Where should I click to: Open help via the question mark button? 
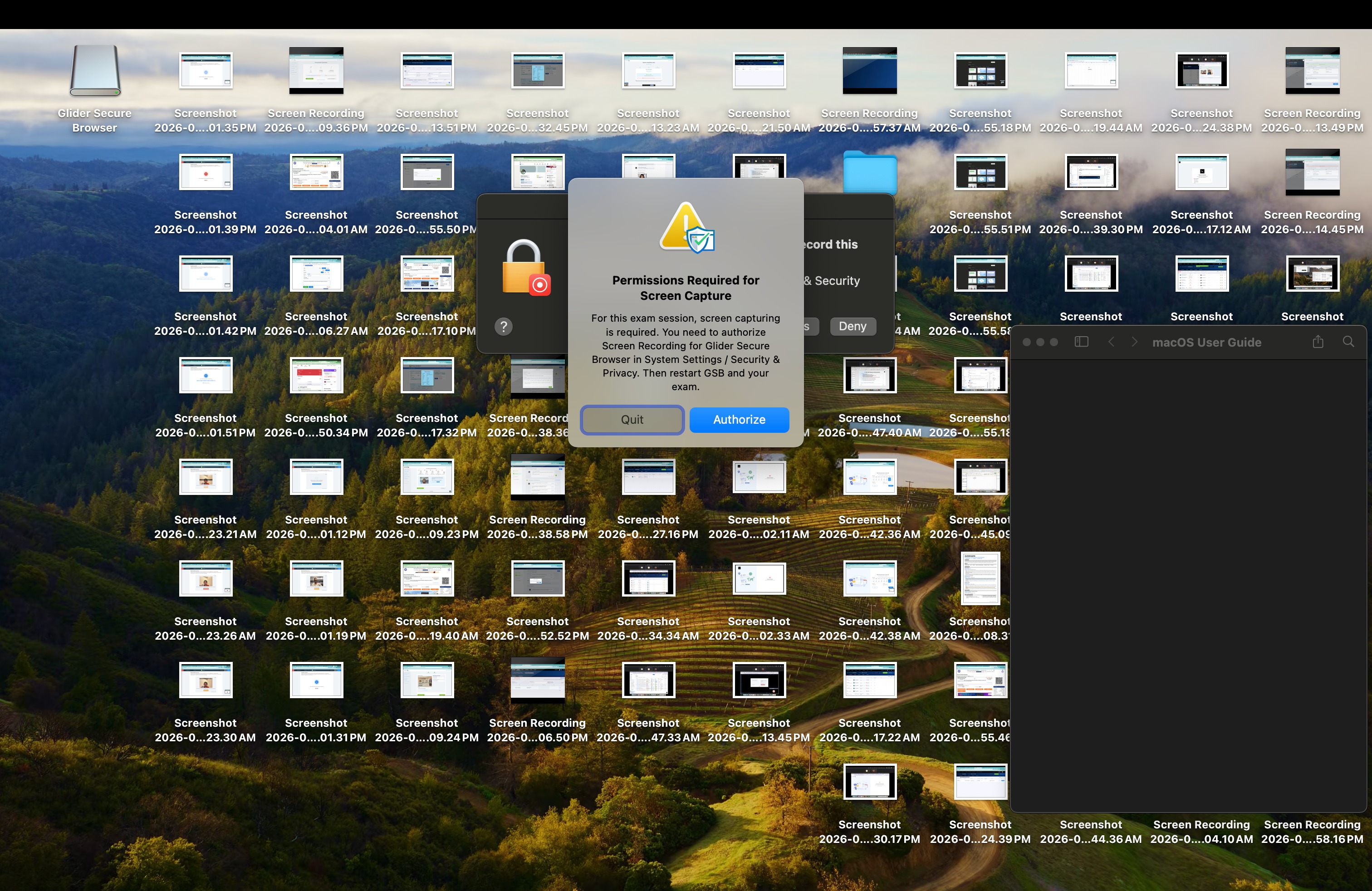click(x=503, y=327)
